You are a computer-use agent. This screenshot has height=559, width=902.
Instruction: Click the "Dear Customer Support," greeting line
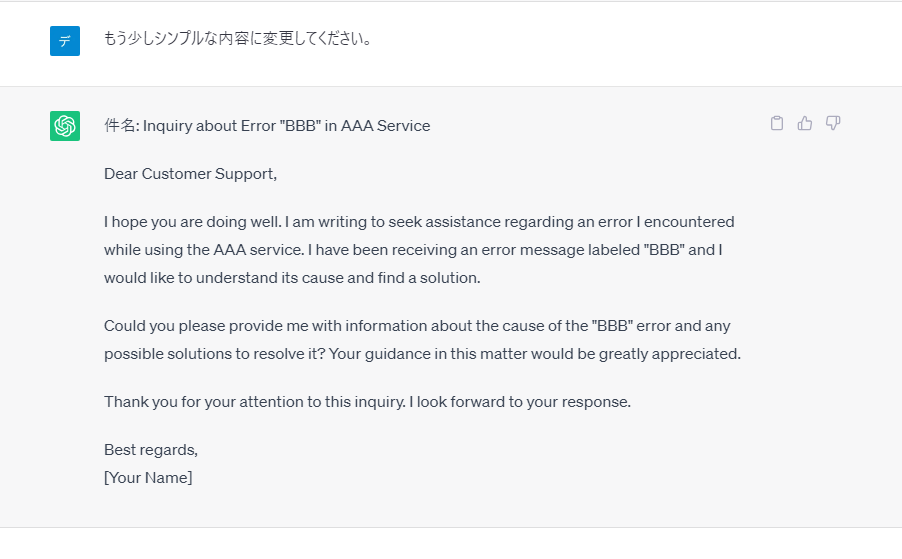coord(190,174)
